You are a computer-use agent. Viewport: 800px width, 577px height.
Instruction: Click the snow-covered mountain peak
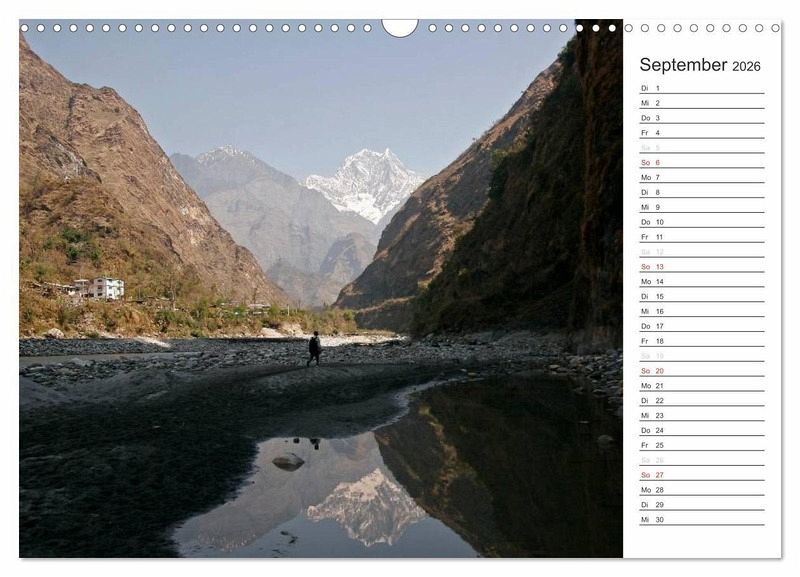pyautogui.click(x=366, y=183)
